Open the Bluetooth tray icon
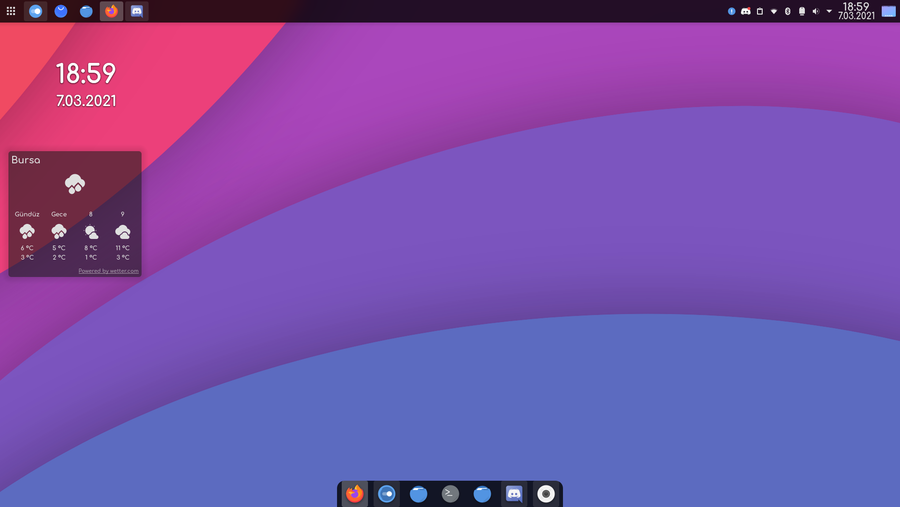Image resolution: width=900 pixels, height=507 pixels. [x=788, y=11]
